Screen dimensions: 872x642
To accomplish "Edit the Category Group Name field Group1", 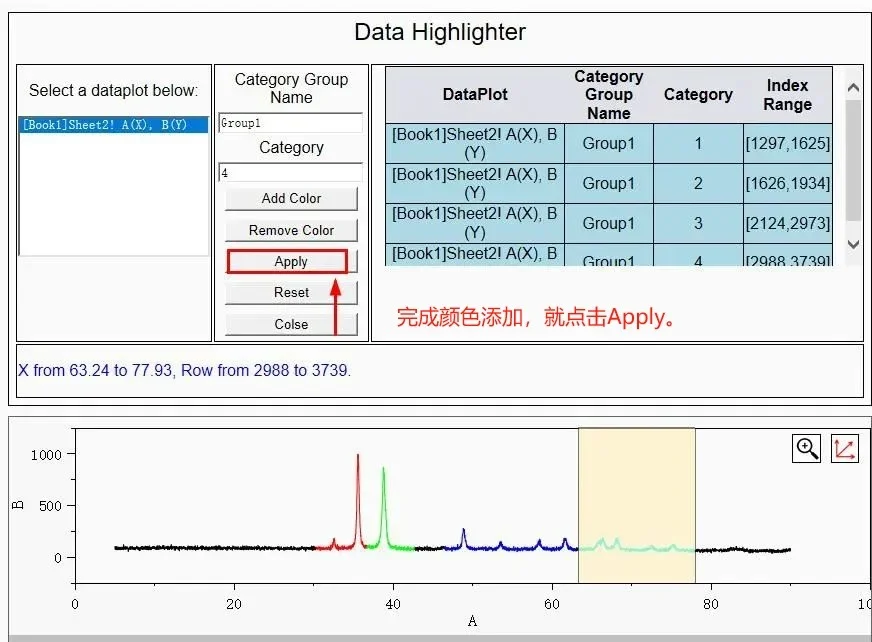I will pyautogui.click(x=290, y=123).
